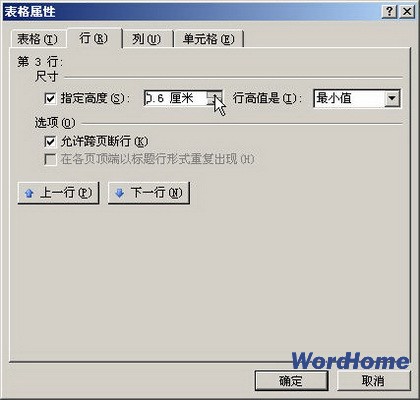
Task: Click the ? help icon in title bar
Action: [389, 12]
